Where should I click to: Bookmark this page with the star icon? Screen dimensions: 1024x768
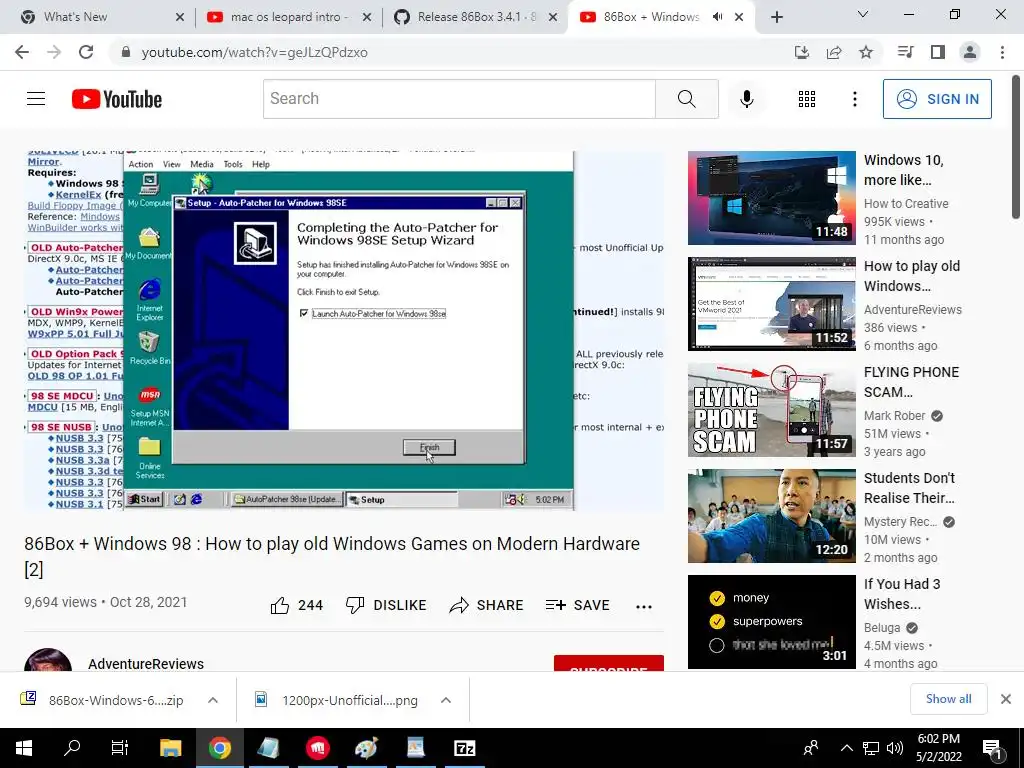click(866, 52)
